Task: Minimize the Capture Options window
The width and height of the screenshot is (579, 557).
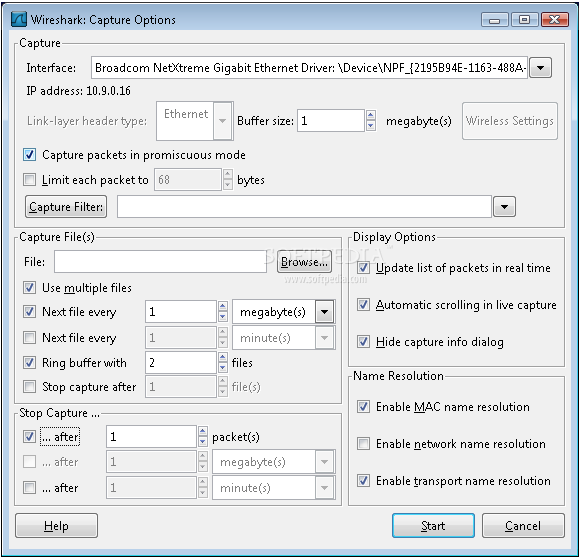Action: point(495,20)
